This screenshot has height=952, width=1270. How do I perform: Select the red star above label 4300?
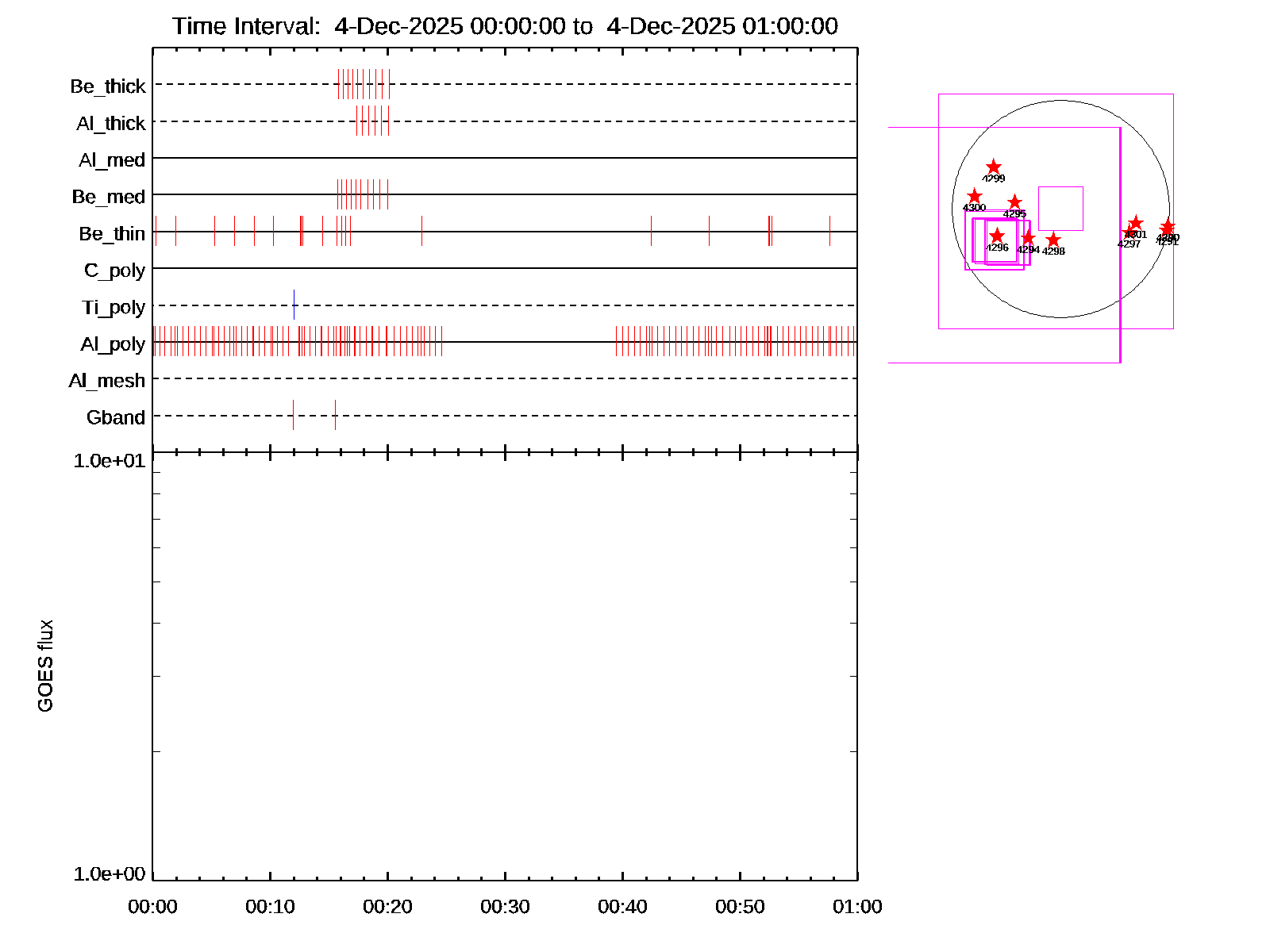[975, 196]
